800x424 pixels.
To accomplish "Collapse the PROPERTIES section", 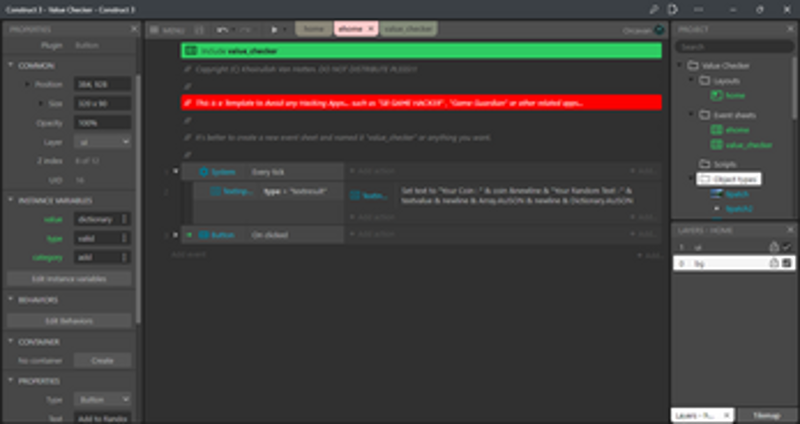I will pos(10,381).
